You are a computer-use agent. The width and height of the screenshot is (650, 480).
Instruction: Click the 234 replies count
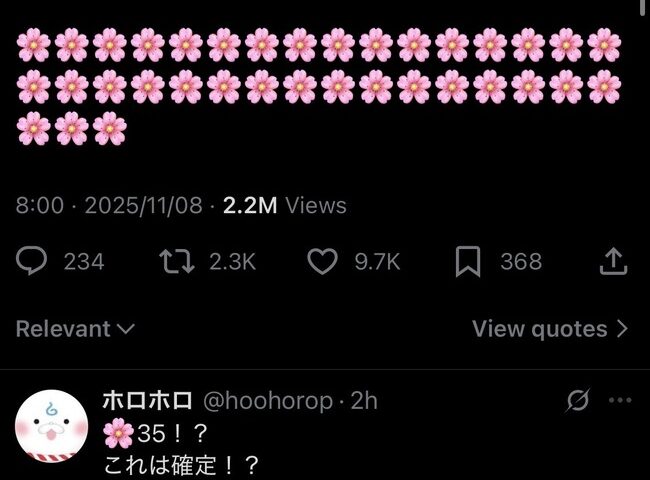pos(84,262)
